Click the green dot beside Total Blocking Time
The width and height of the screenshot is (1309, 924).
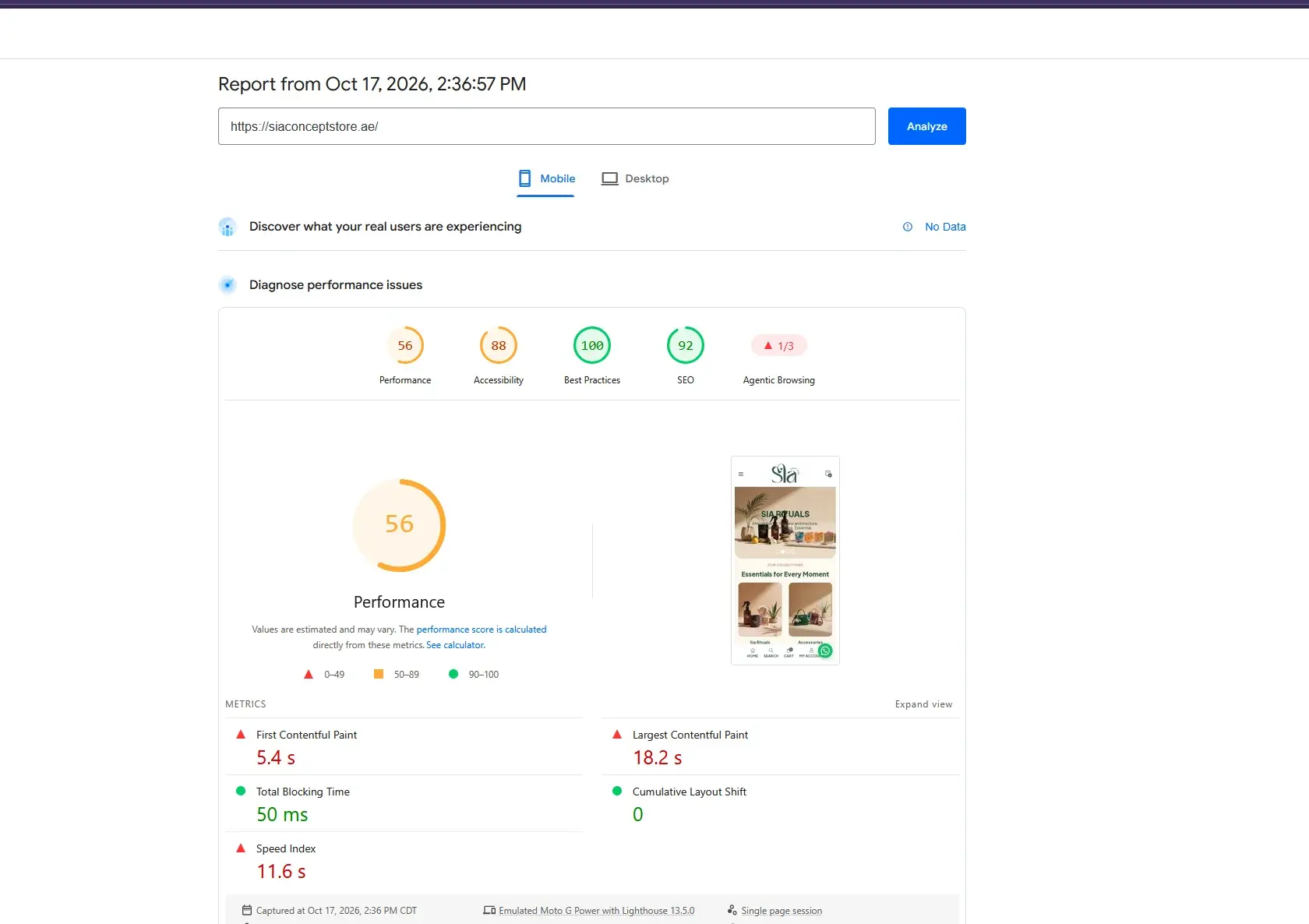click(x=241, y=791)
